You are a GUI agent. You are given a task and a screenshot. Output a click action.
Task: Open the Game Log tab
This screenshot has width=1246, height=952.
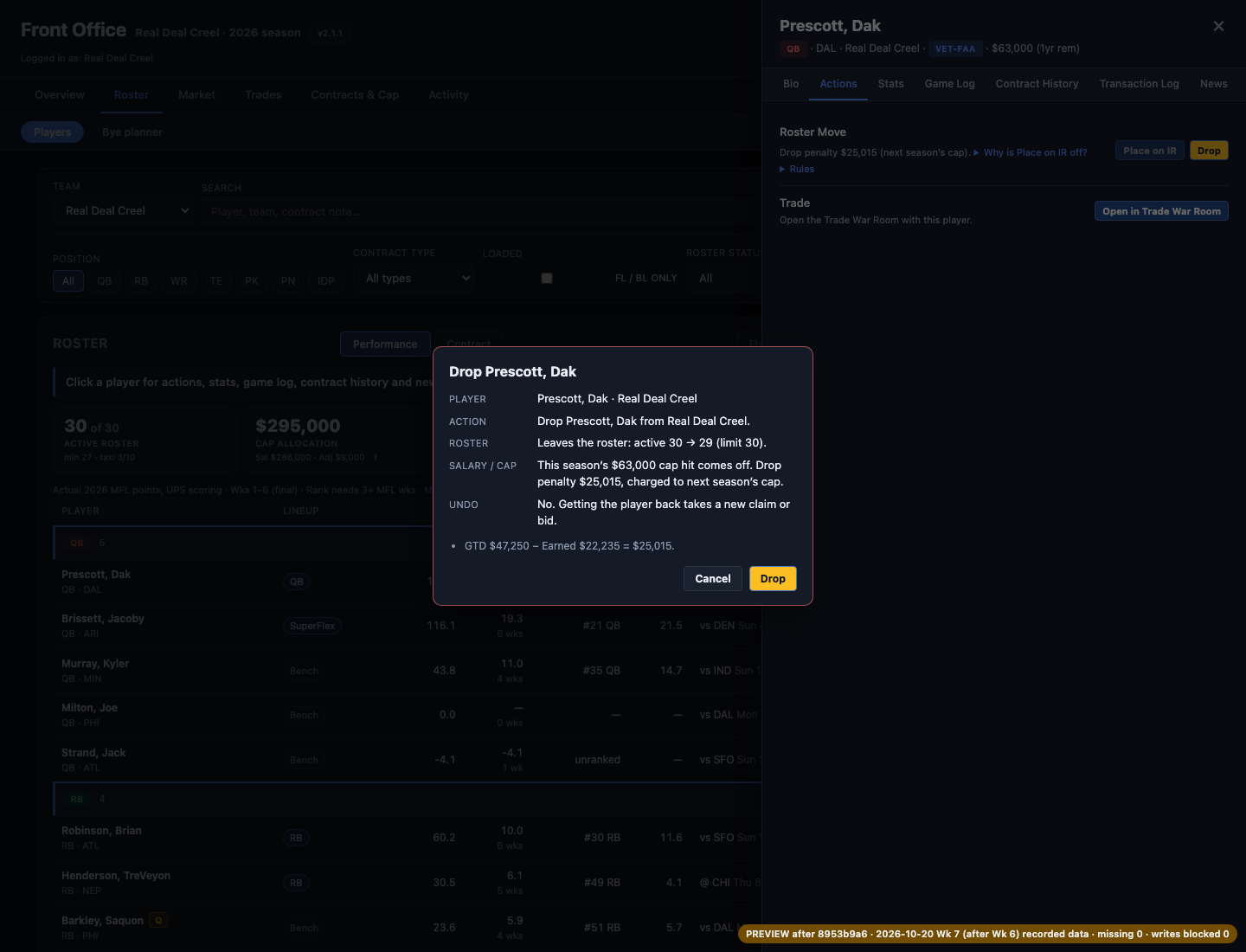coord(949,84)
